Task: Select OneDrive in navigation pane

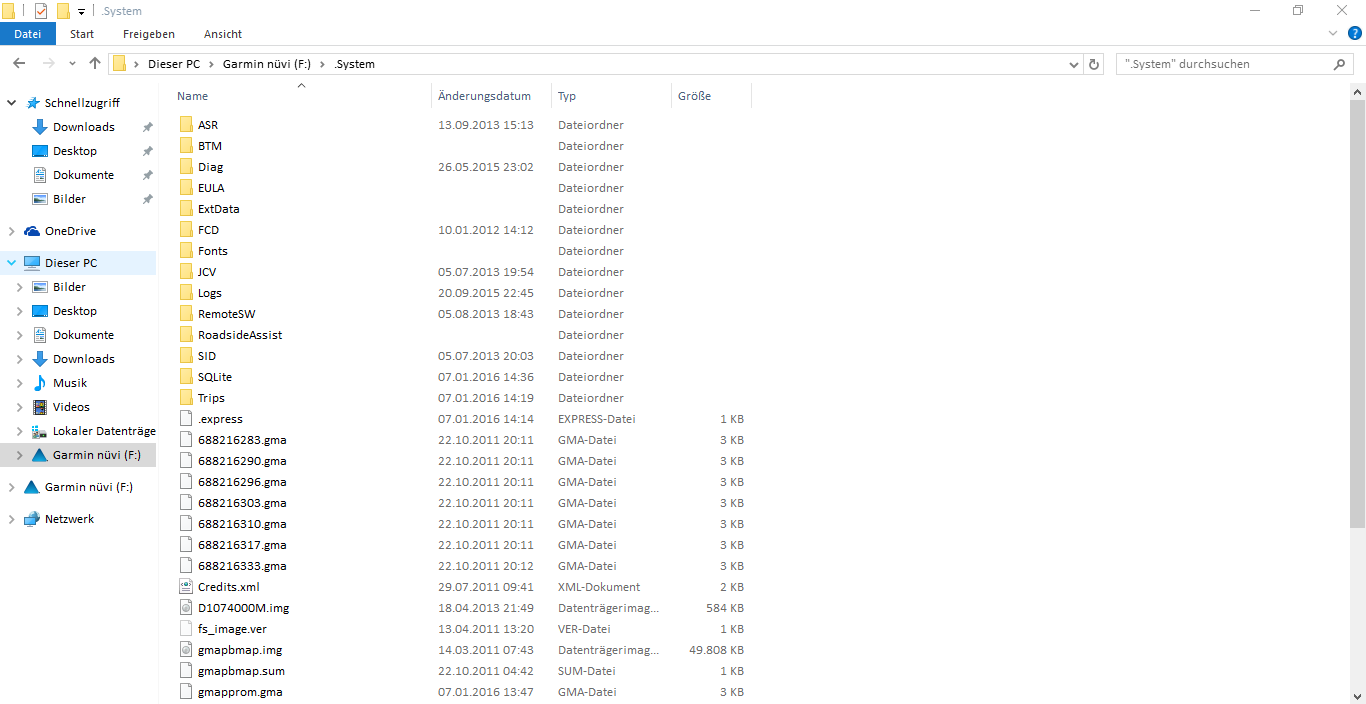Action: [70, 231]
